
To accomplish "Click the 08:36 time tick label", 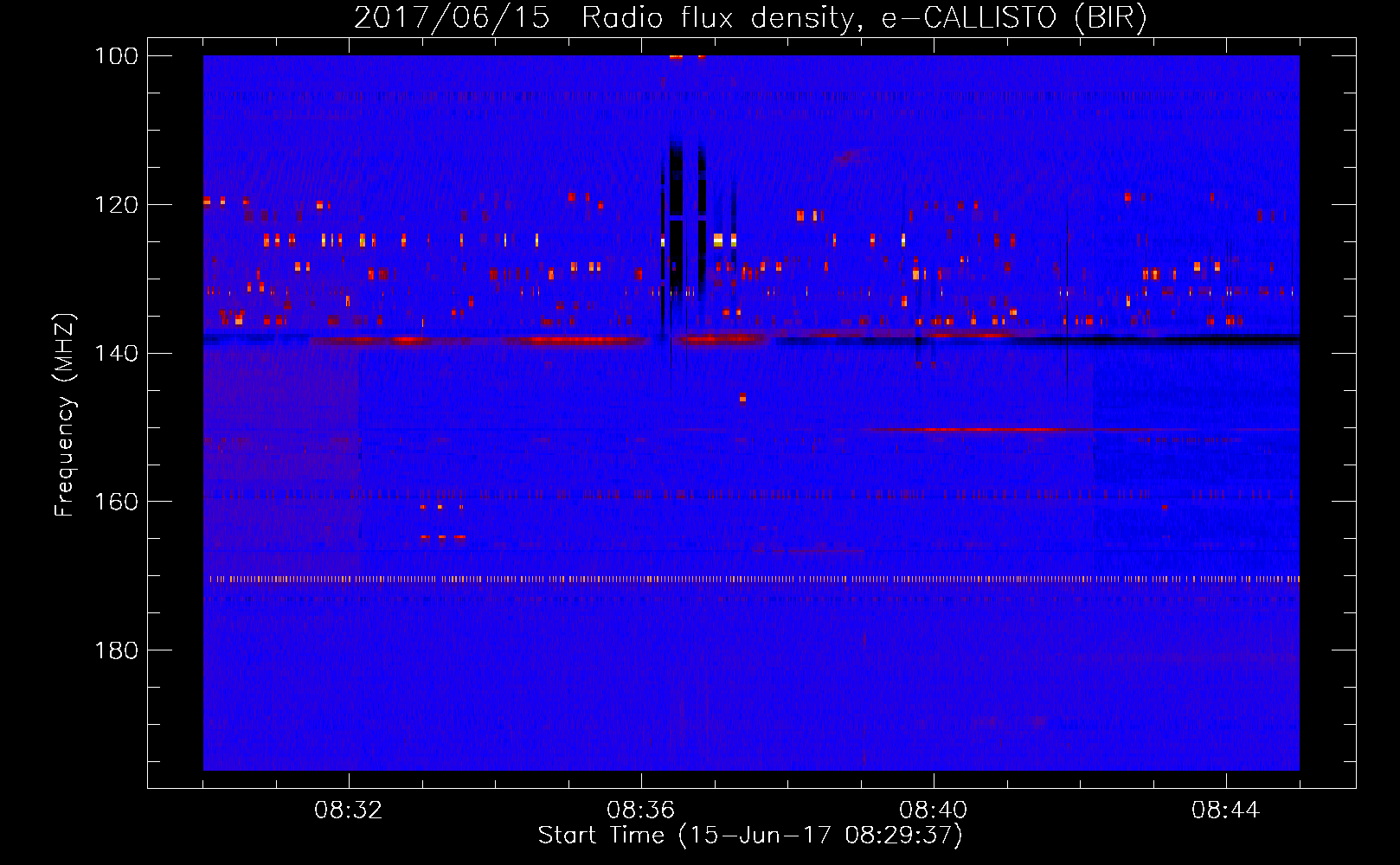I will (x=641, y=811).
